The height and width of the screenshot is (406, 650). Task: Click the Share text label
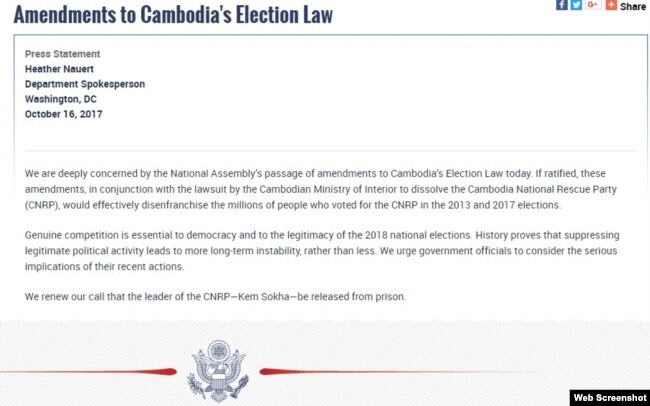[633, 6]
